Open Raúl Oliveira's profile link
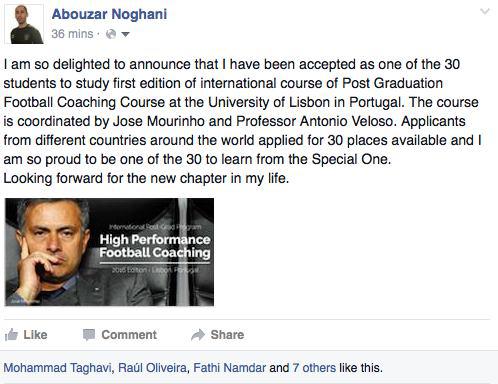The width and height of the screenshot is (498, 384). pyautogui.click(x=152, y=368)
